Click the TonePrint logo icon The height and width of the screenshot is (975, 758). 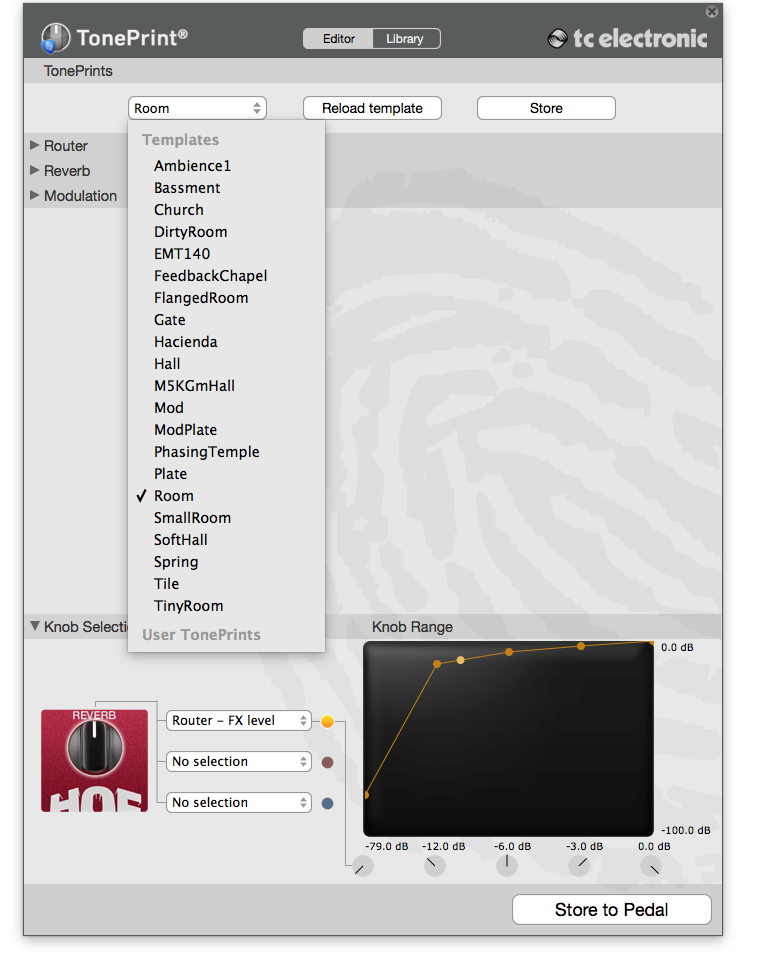pyautogui.click(x=55, y=39)
